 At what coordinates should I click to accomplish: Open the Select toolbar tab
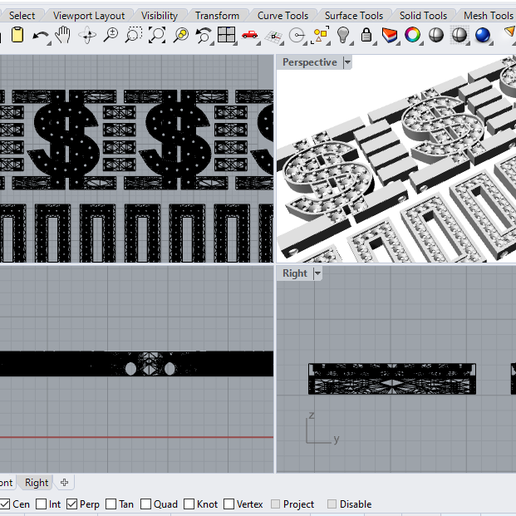pyautogui.click(x=22, y=16)
